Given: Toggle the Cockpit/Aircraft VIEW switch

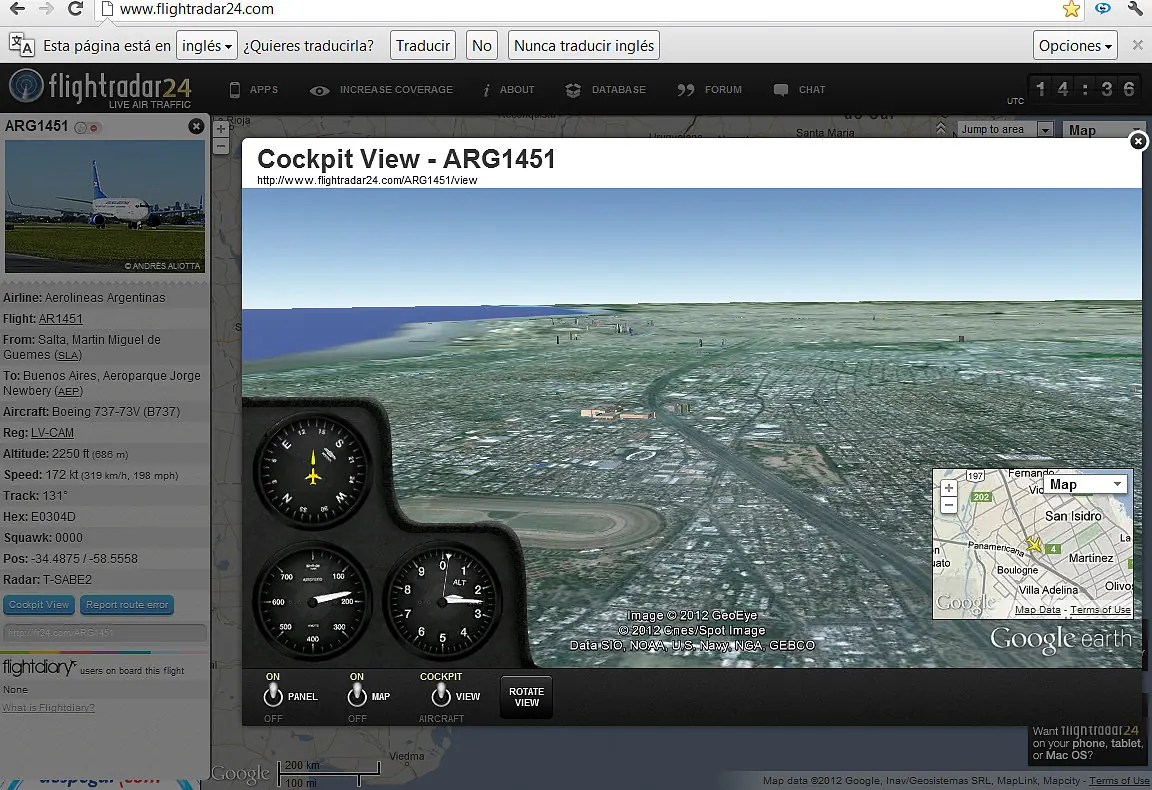Looking at the screenshot, I should pos(441,694).
